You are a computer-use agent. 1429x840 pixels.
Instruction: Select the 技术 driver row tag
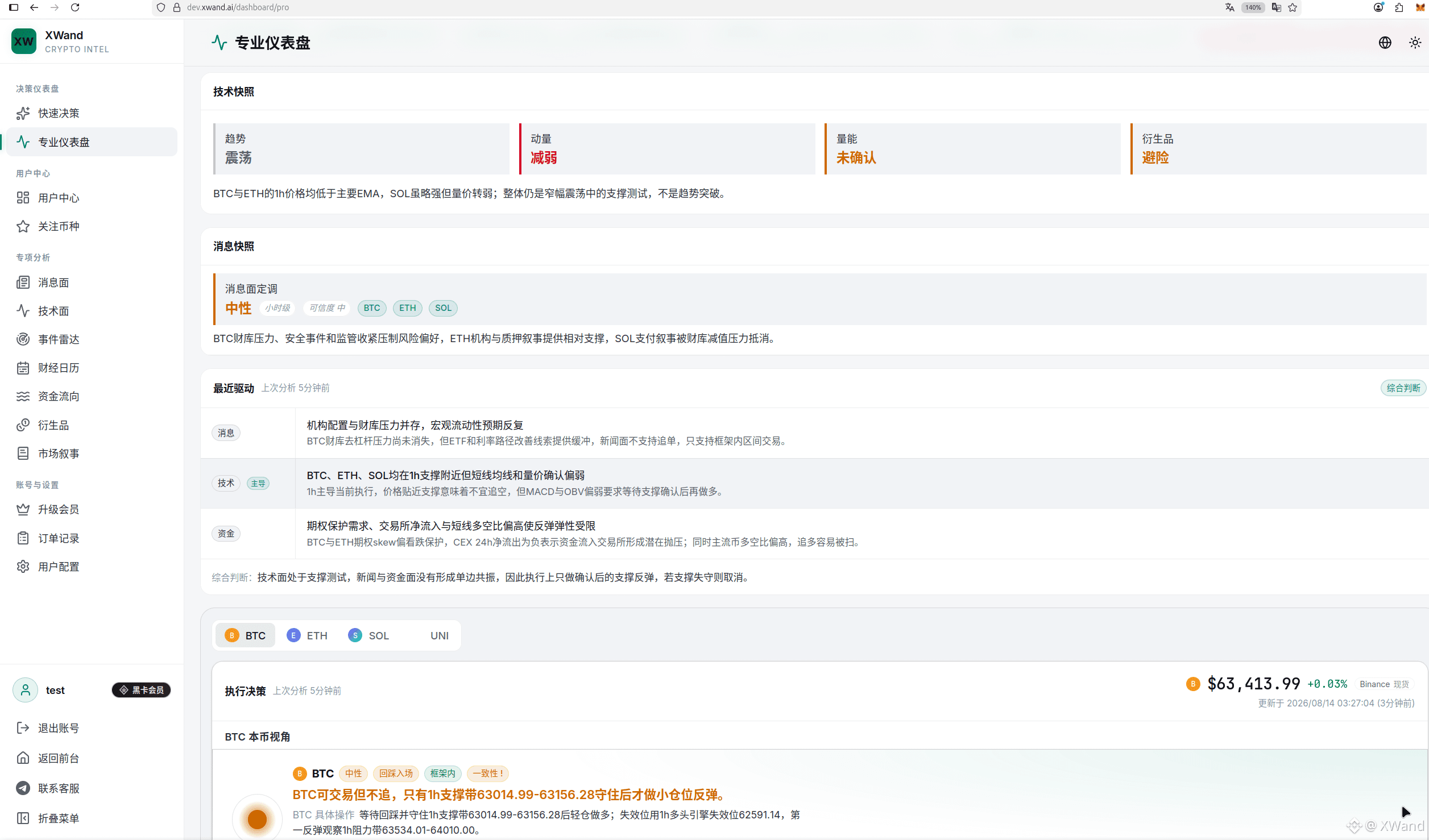pyautogui.click(x=226, y=483)
